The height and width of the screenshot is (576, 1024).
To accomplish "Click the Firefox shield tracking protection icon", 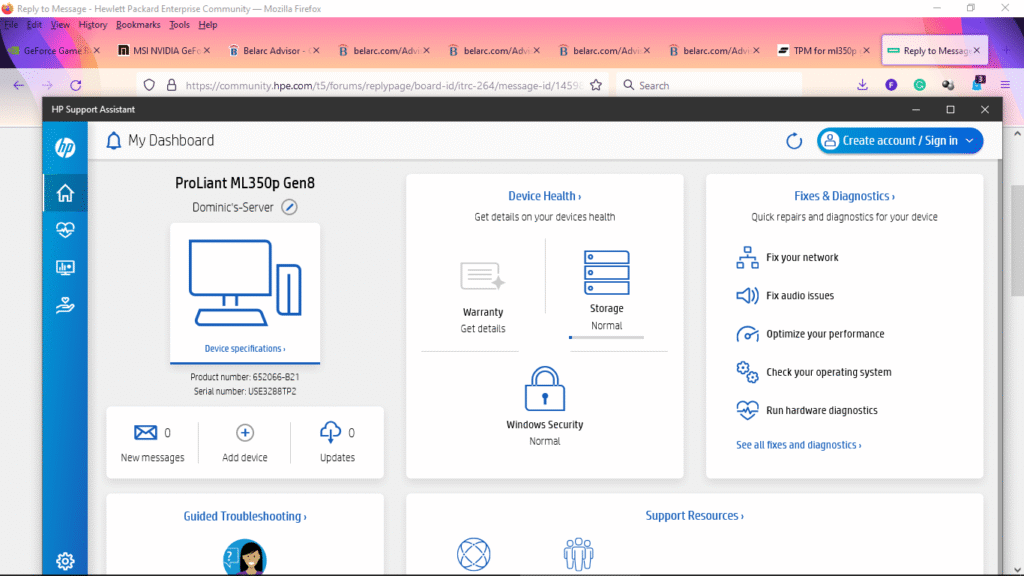I will click(149, 85).
